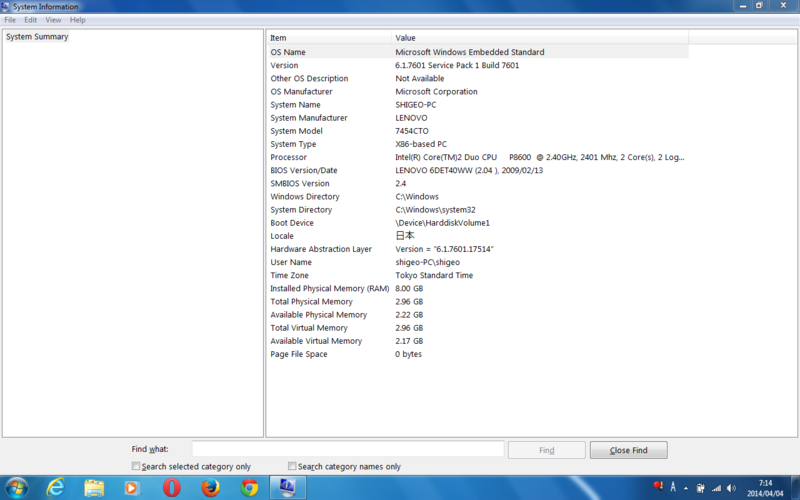Open the View menu

[x=53, y=20]
